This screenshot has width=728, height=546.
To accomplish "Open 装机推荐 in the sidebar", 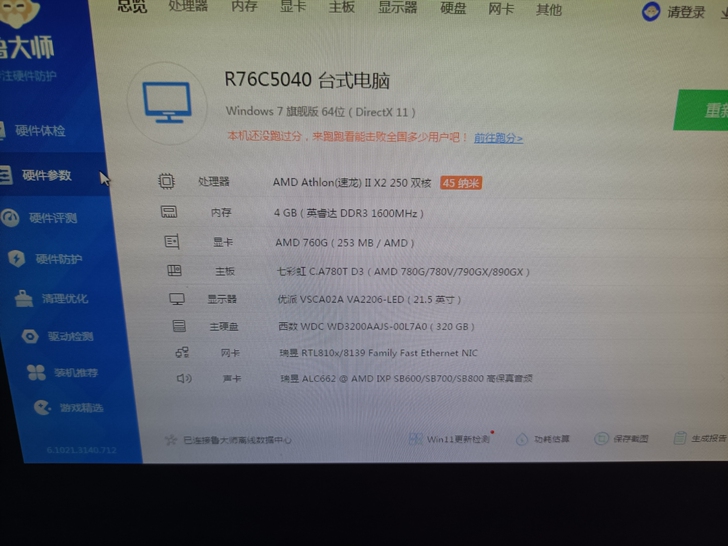I will 76,372.
